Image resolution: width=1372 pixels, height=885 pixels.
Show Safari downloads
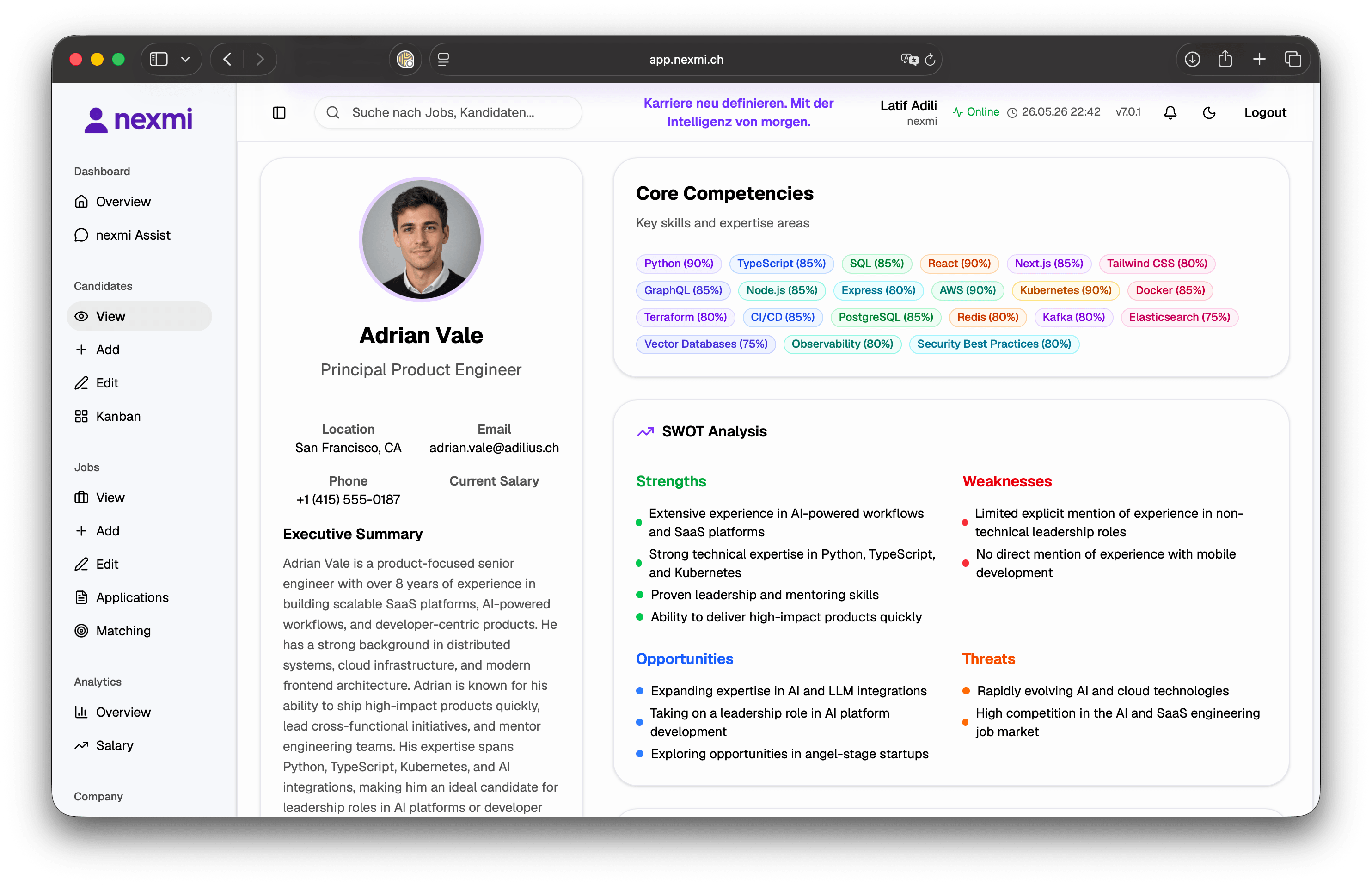tap(1192, 59)
